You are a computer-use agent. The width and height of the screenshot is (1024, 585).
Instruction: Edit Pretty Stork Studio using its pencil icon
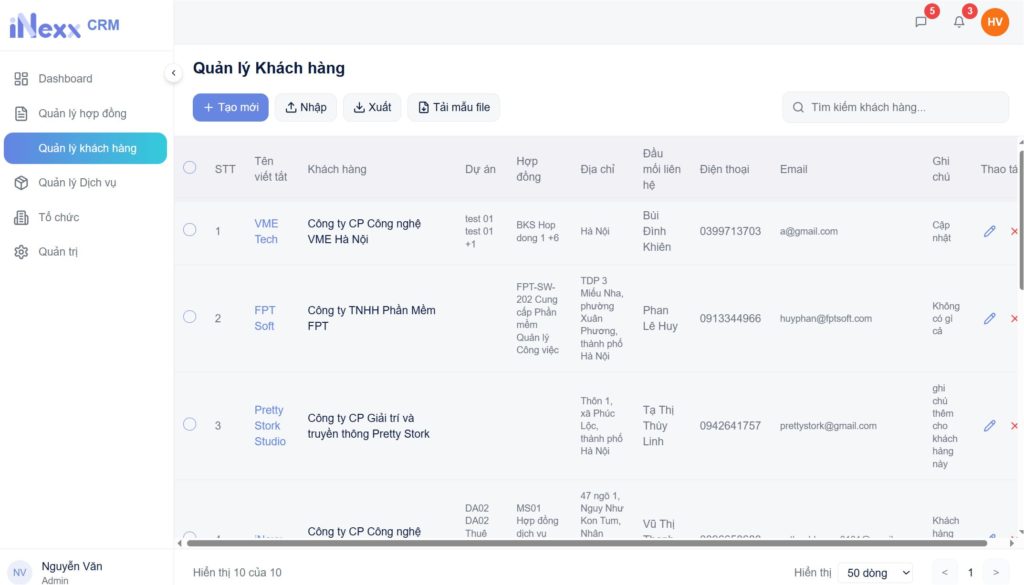989,425
